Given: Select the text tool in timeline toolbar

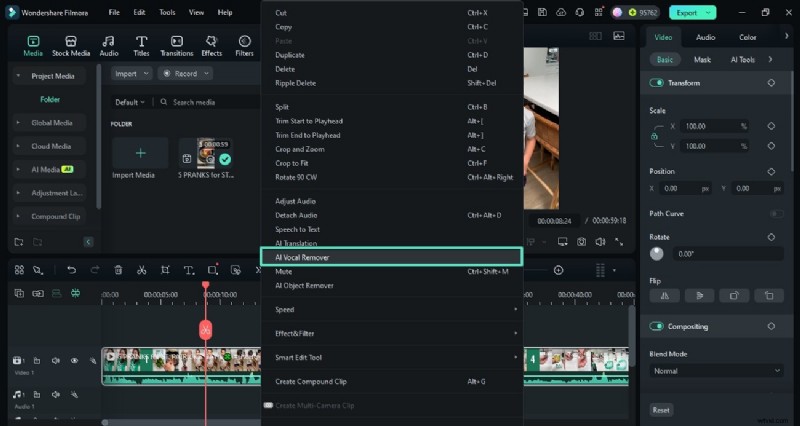Looking at the screenshot, I should click(188, 270).
